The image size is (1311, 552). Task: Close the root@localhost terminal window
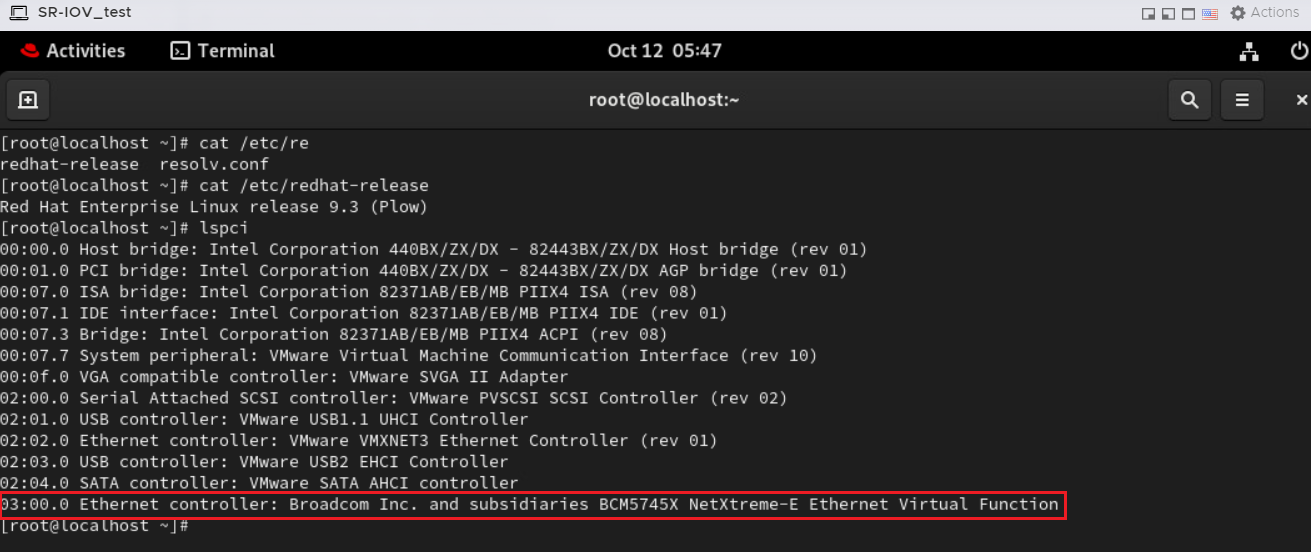click(x=1301, y=100)
